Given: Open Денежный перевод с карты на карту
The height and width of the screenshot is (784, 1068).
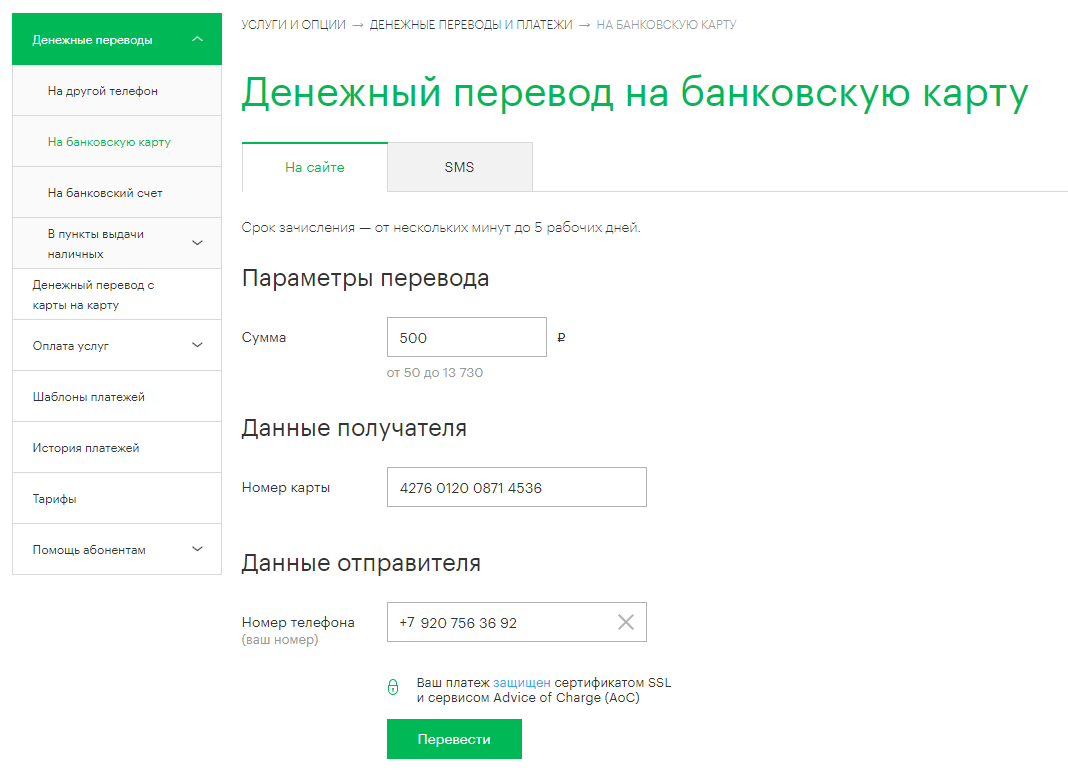Looking at the screenshot, I should (117, 294).
